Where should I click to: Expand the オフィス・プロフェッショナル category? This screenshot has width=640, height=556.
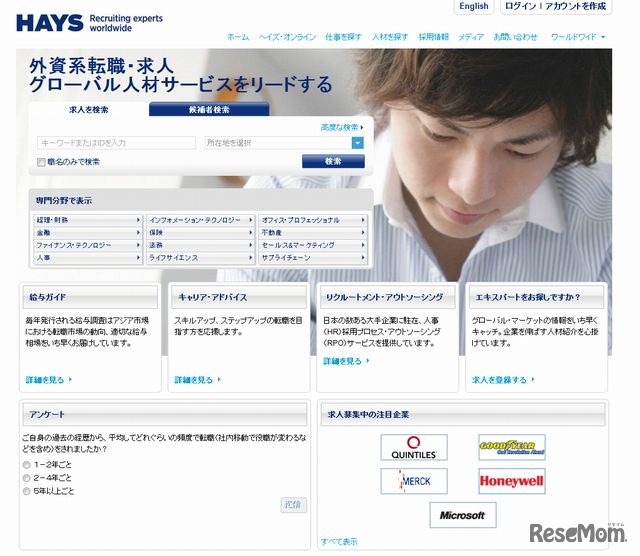coord(313,220)
